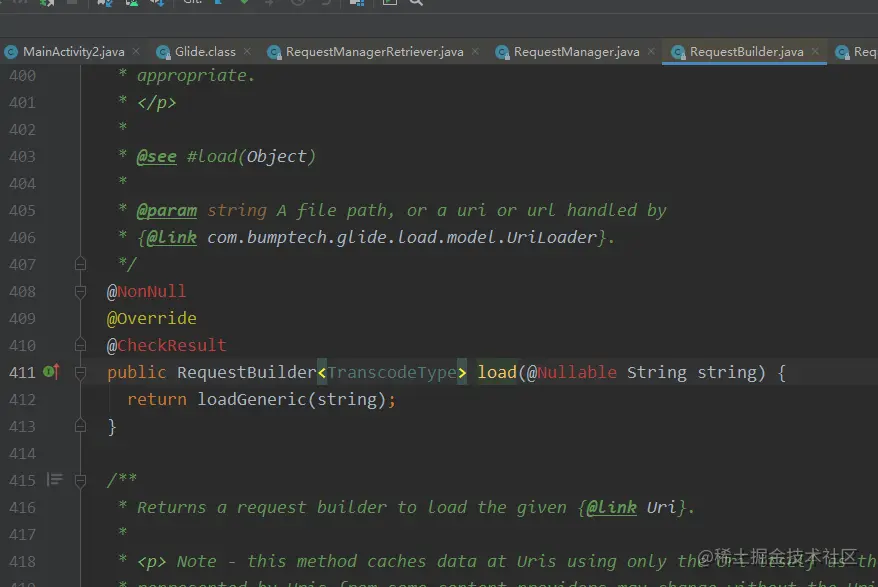The image size is (878, 587).
Task: Click the RequestBuilder return type on line 411
Action: [x=247, y=372]
